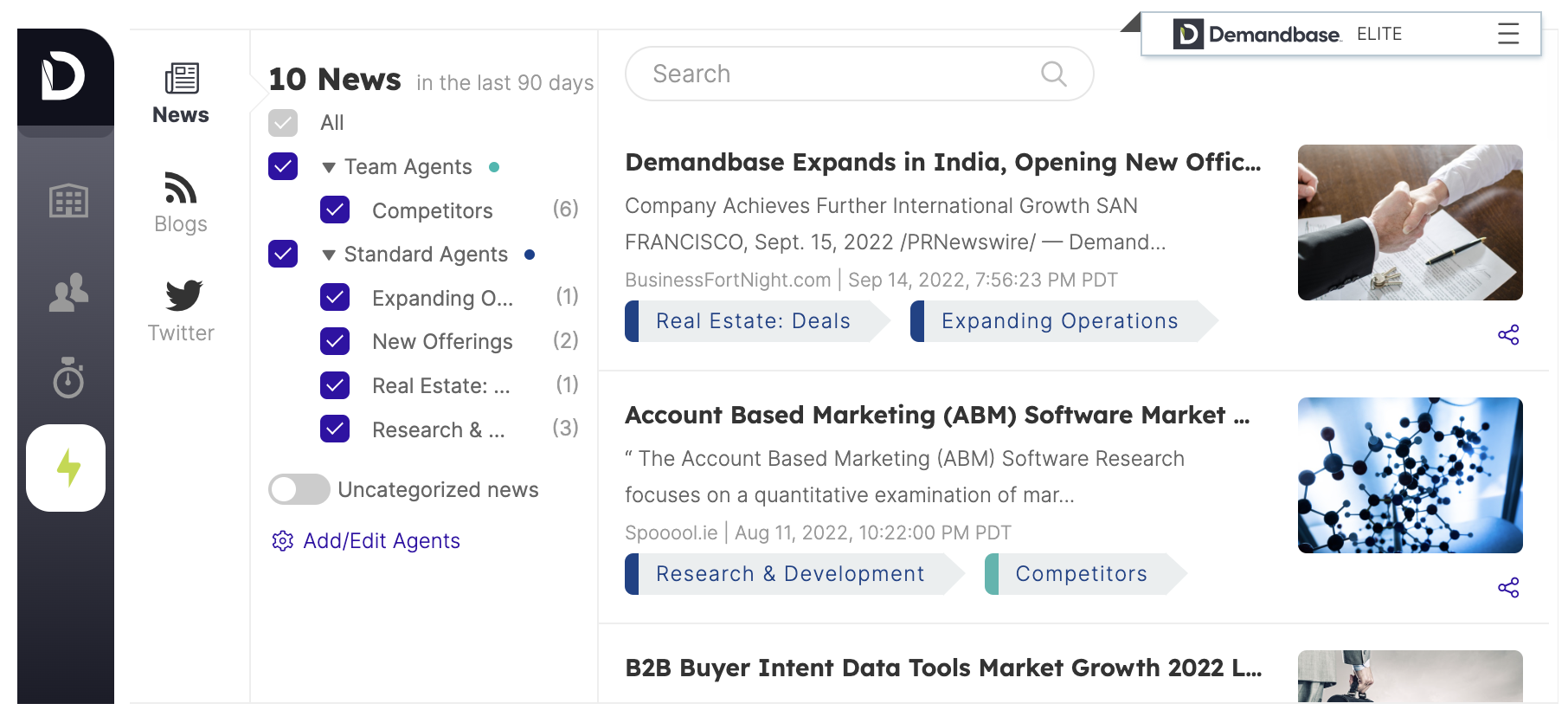Switch to the Blogs tab
1568x710 pixels.
tap(181, 203)
